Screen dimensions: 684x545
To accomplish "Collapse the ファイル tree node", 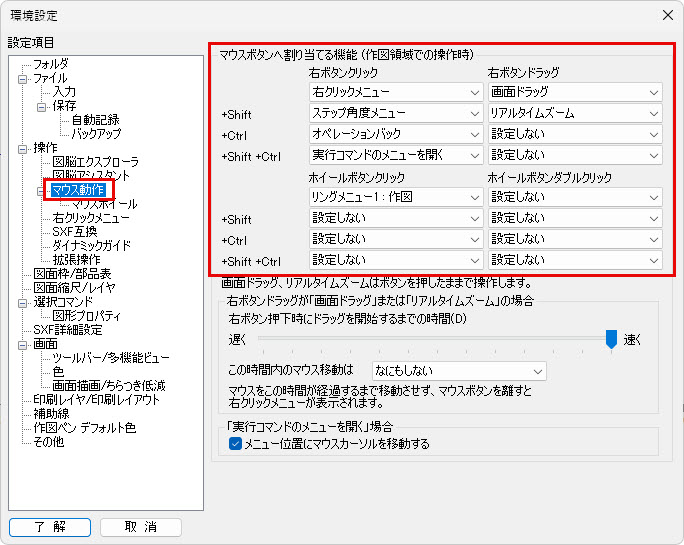I will 25,78.
